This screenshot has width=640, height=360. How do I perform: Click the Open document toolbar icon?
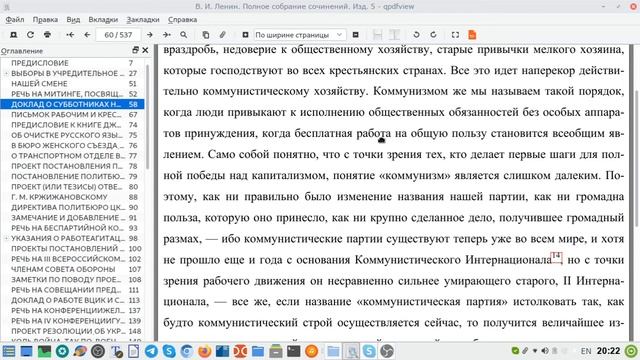click(13, 35)
